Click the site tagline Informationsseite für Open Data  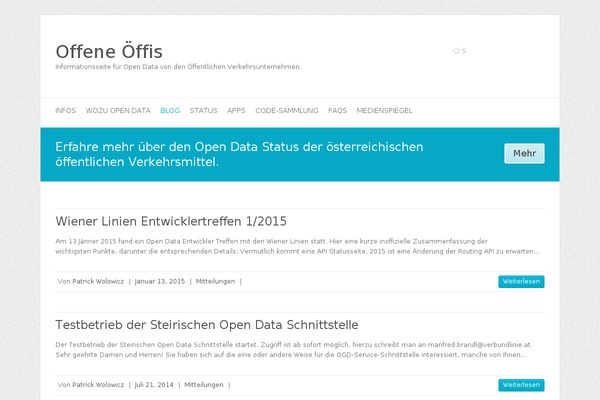pos(177,67)
